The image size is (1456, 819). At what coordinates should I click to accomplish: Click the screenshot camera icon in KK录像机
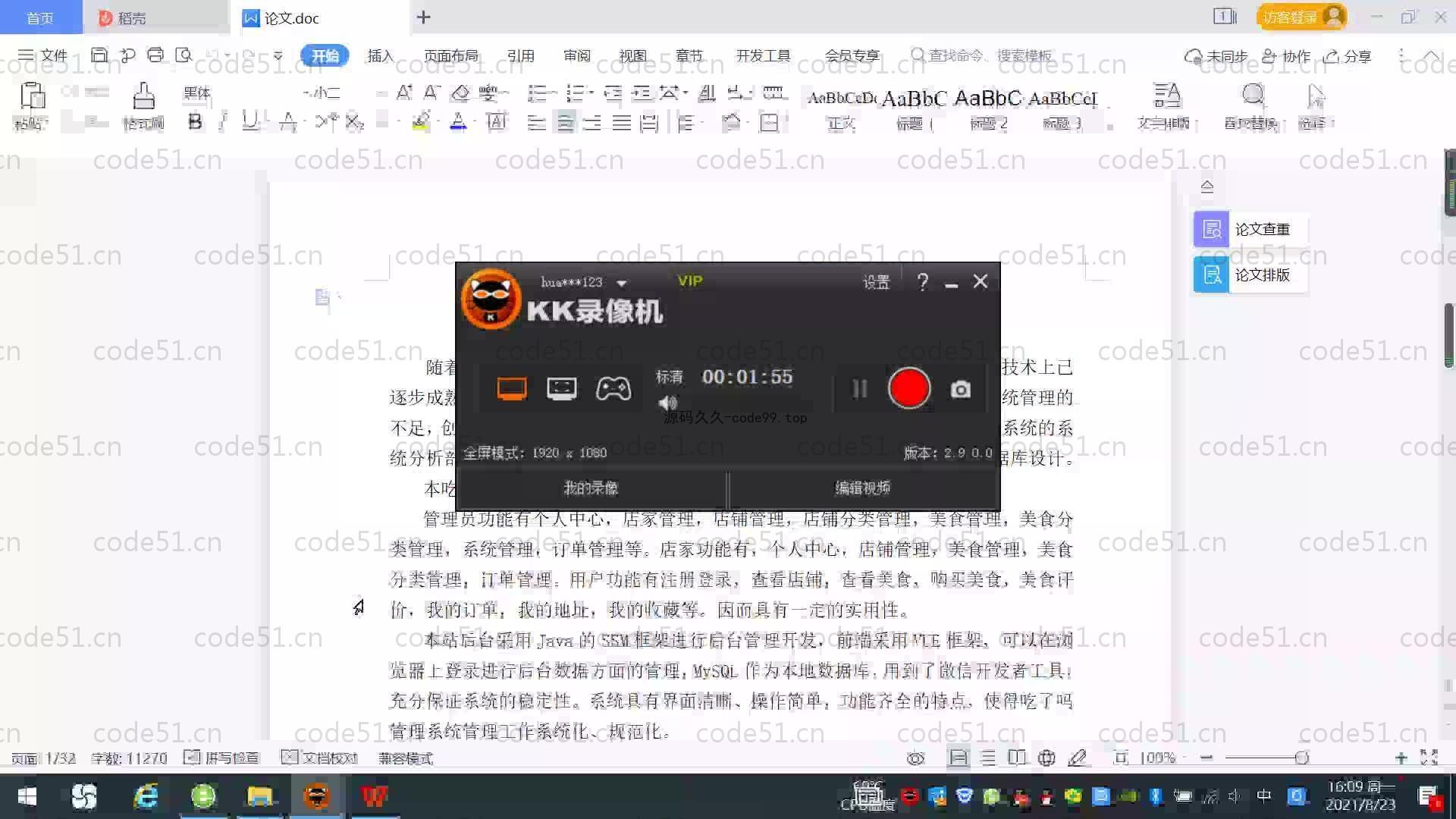tap(961, 389)
